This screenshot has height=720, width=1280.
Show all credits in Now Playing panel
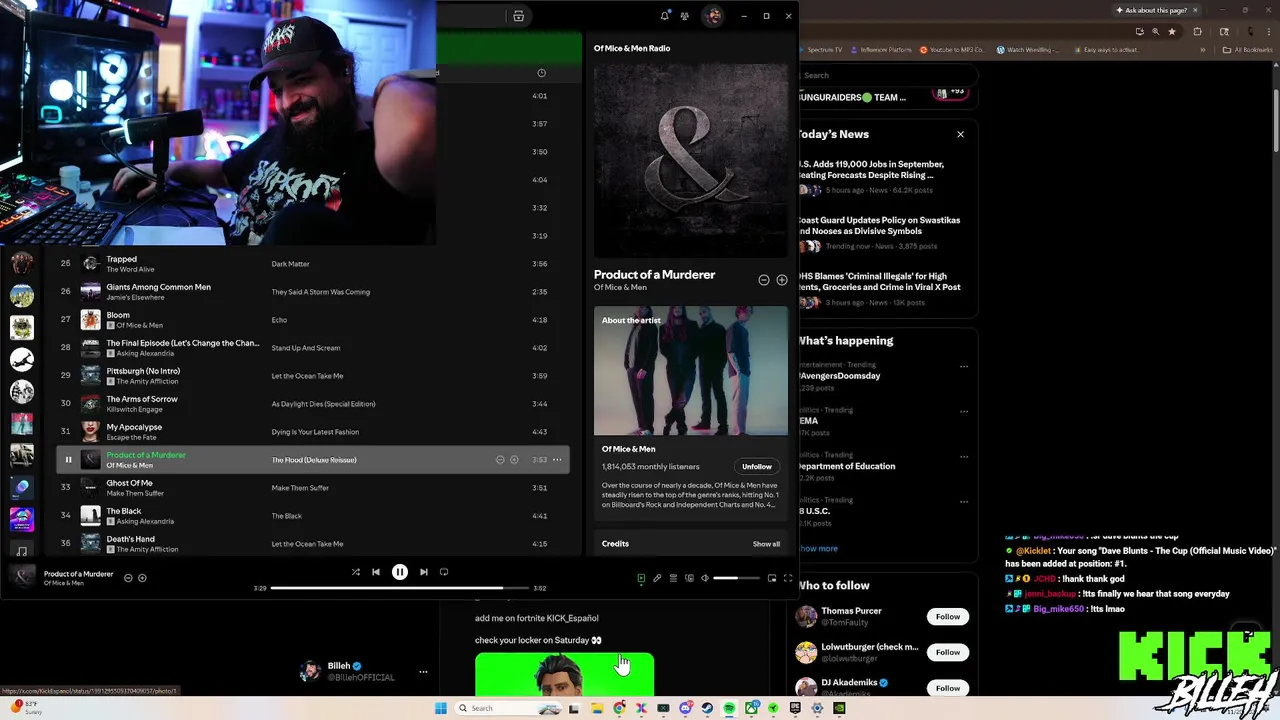[x=766, y=544]
